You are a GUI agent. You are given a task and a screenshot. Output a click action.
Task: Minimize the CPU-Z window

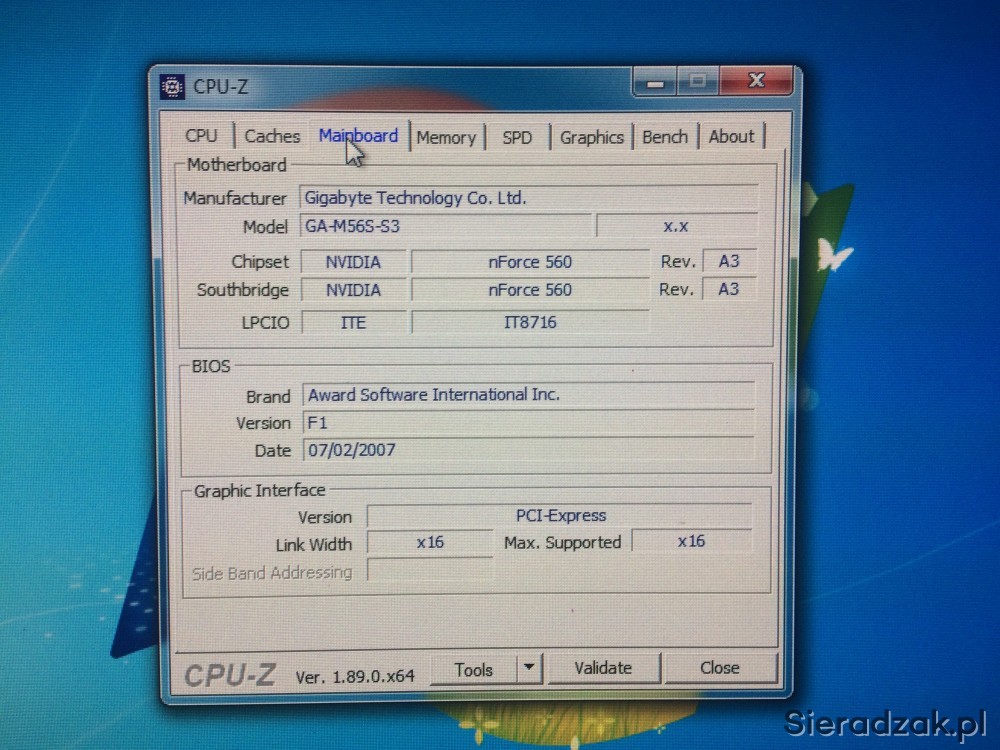point(654,82)
